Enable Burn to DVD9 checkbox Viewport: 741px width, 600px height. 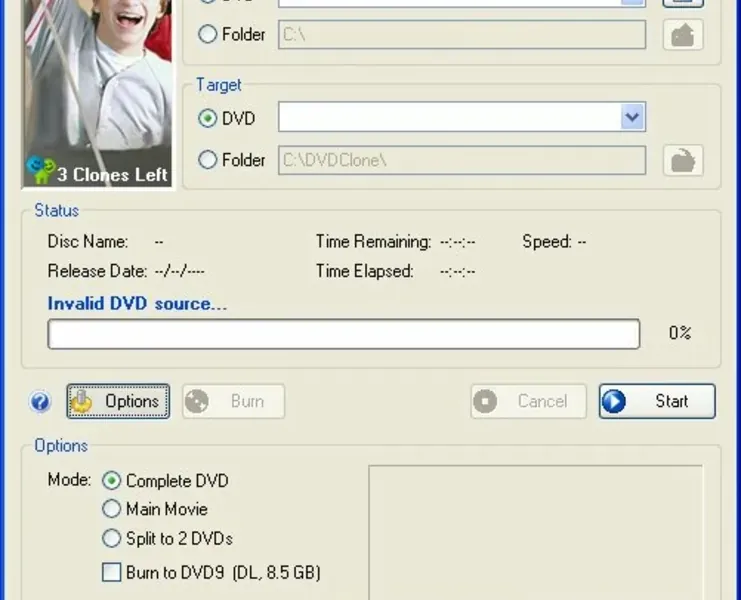click(112, 572)
